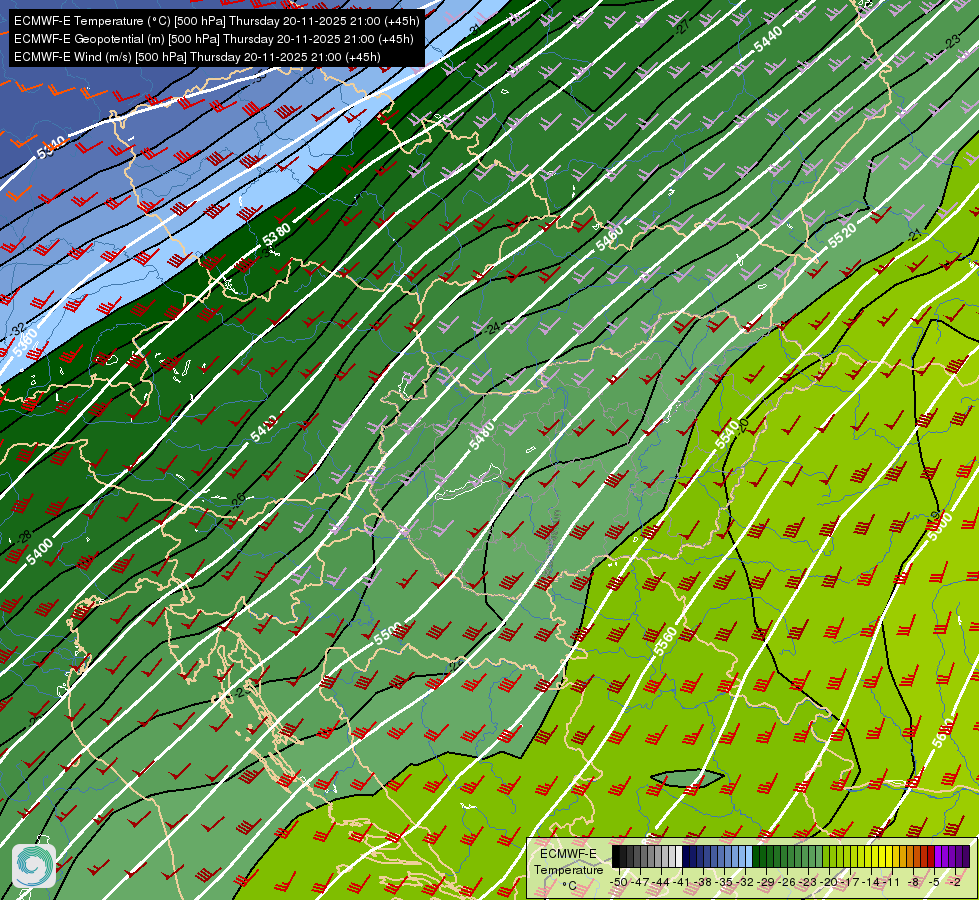Click the -27 isotherm label near top
This screenshot has width=979, height=900.
coord(682,26)
